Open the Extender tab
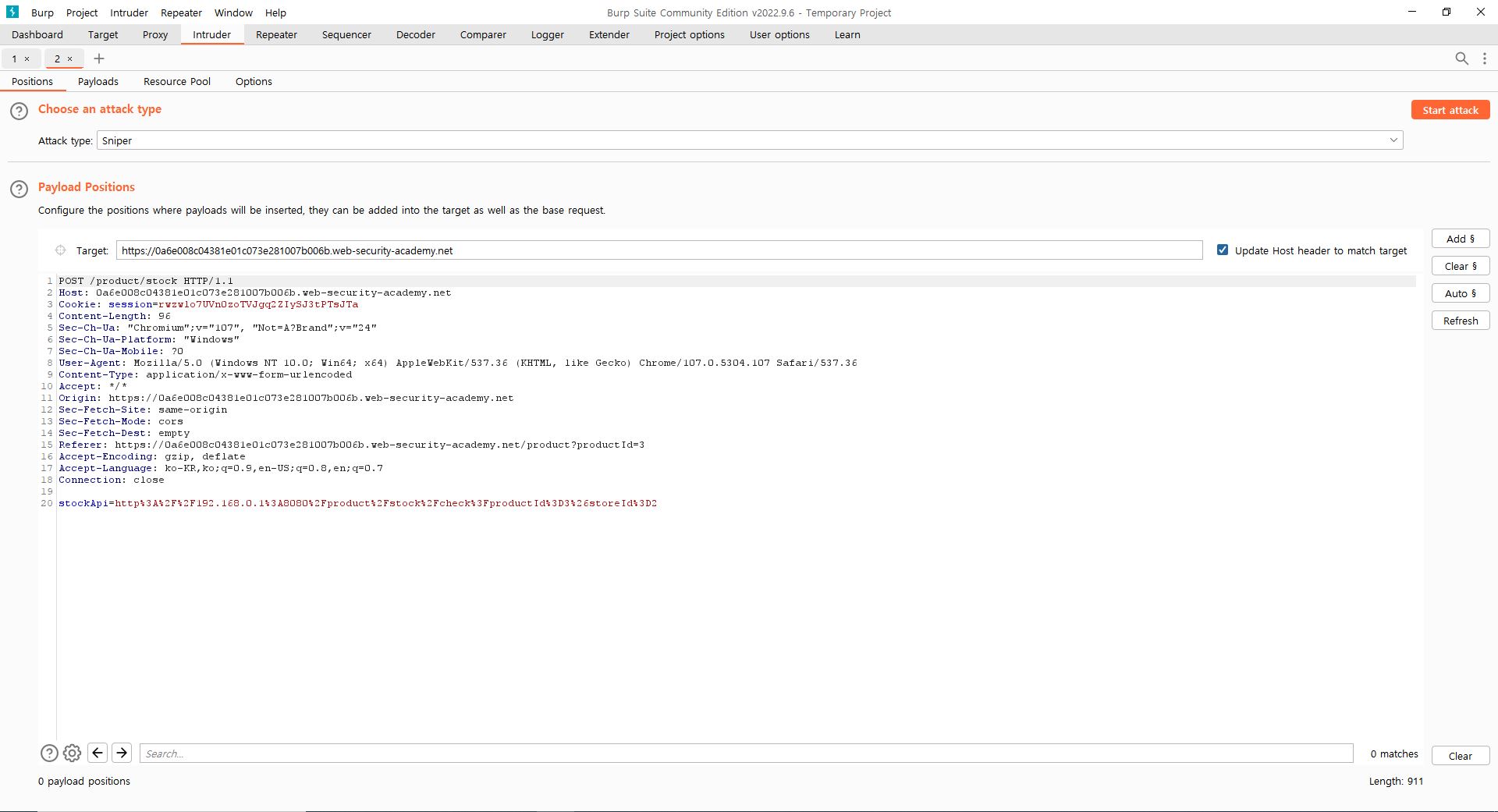Image resolution: width=1498 pixels, height=812 pixels. point(609,34)
